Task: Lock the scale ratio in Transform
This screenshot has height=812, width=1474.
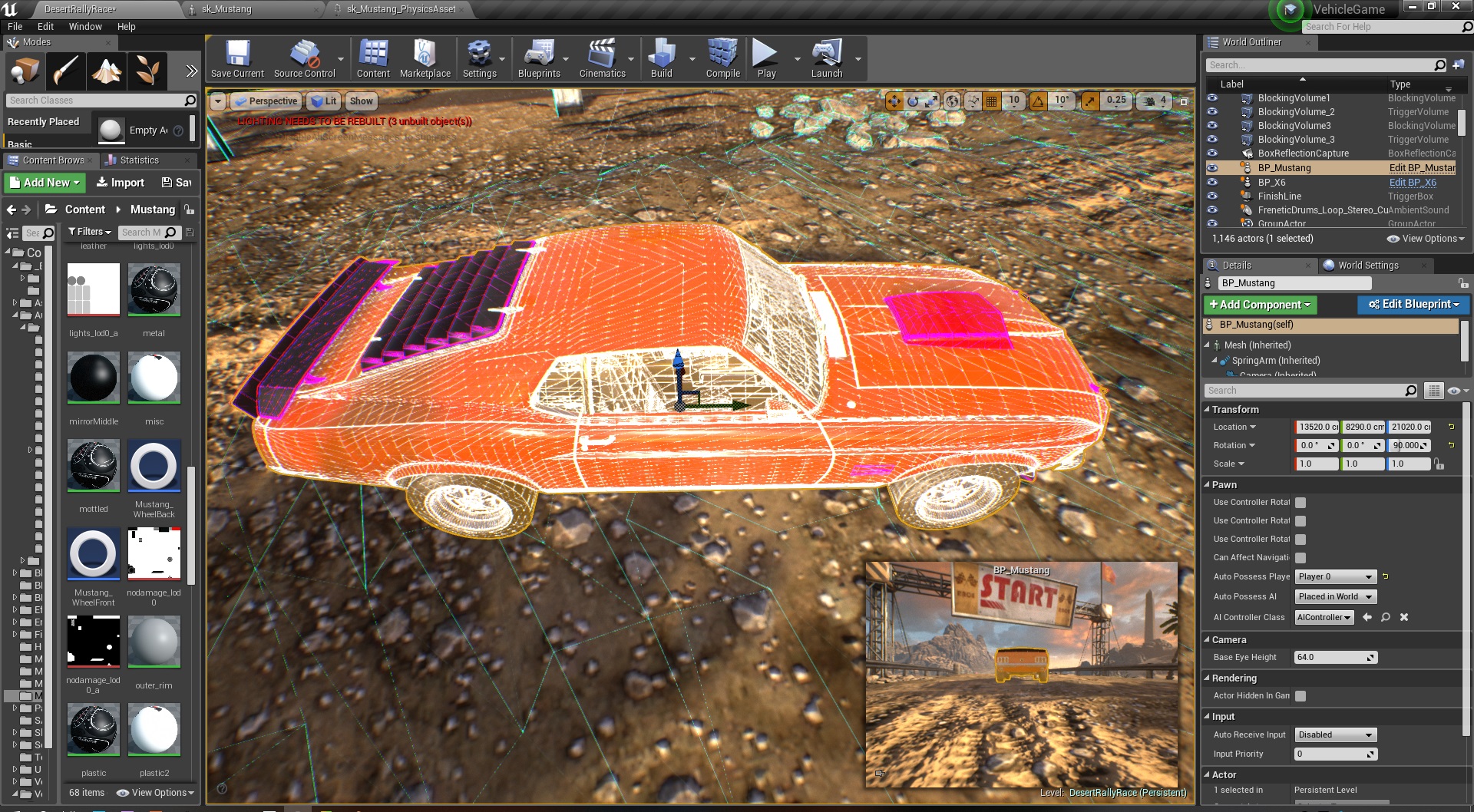Action: click(1439, 464)
